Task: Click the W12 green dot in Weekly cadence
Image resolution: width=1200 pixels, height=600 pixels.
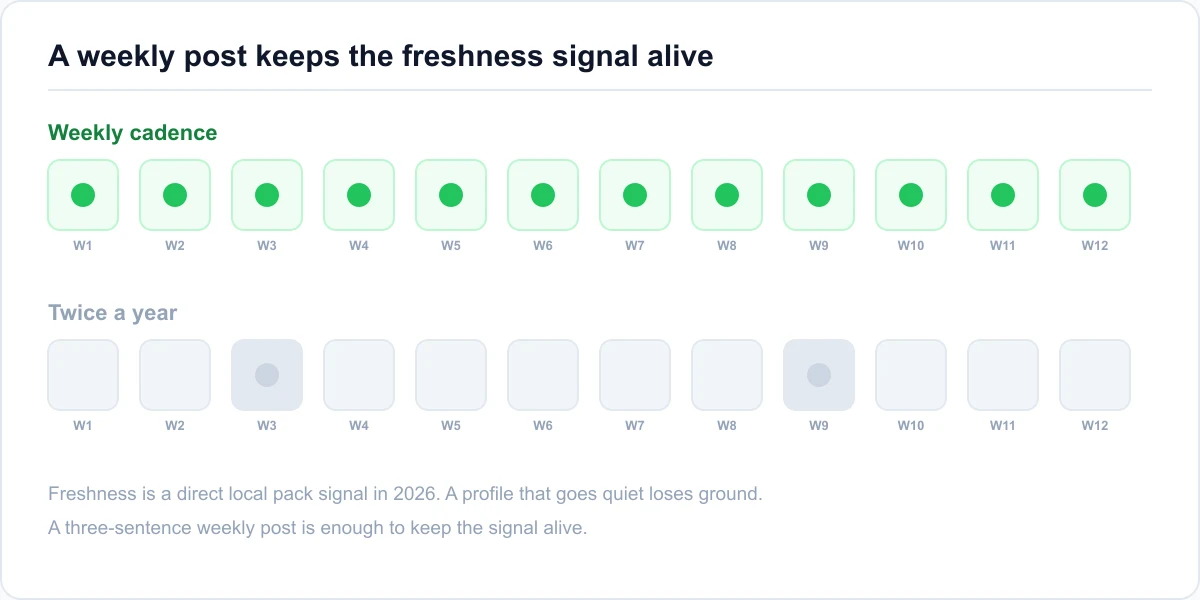Action: (1095, 195)
